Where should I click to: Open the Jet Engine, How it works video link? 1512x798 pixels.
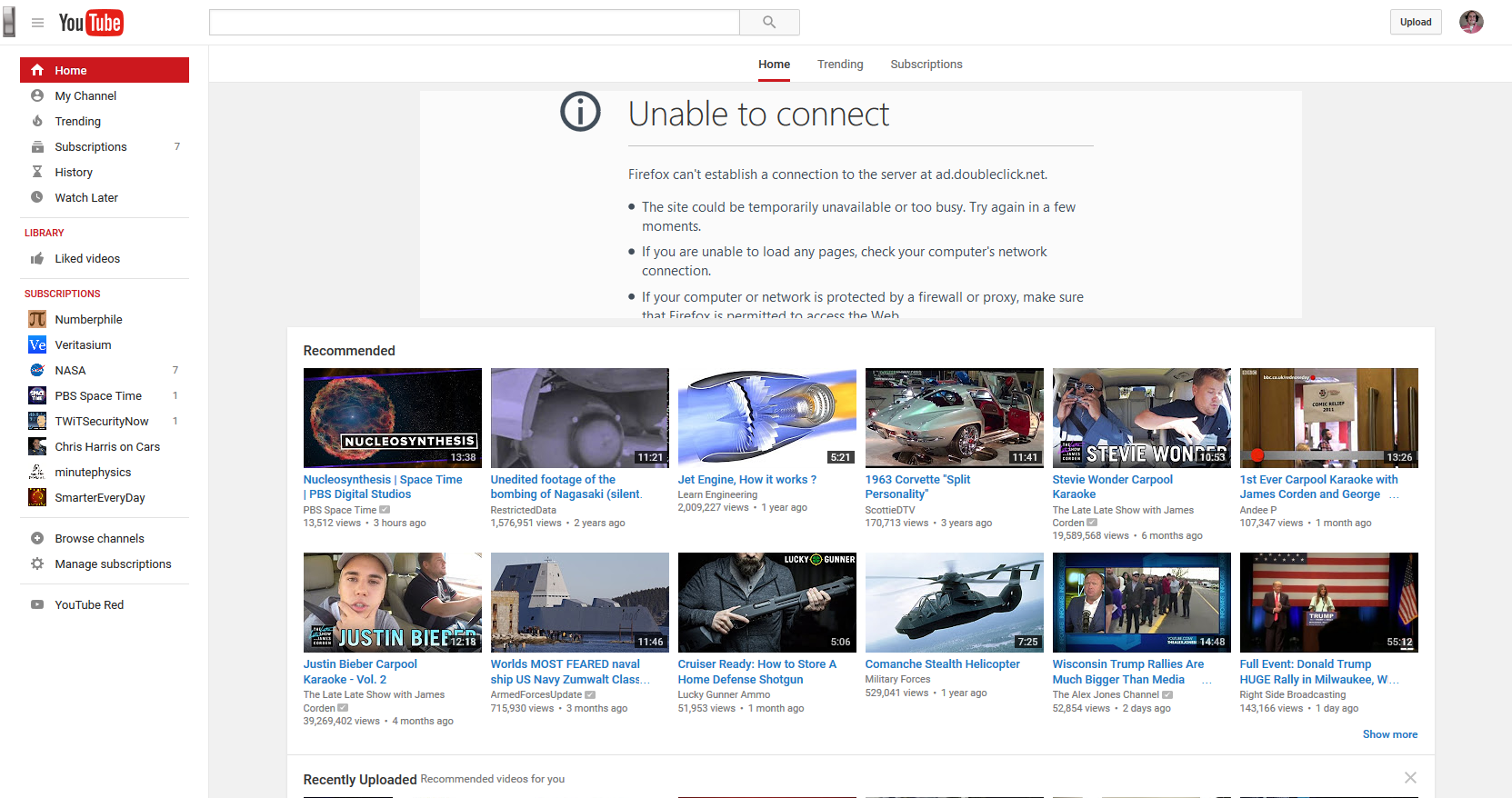click(746, 480)
